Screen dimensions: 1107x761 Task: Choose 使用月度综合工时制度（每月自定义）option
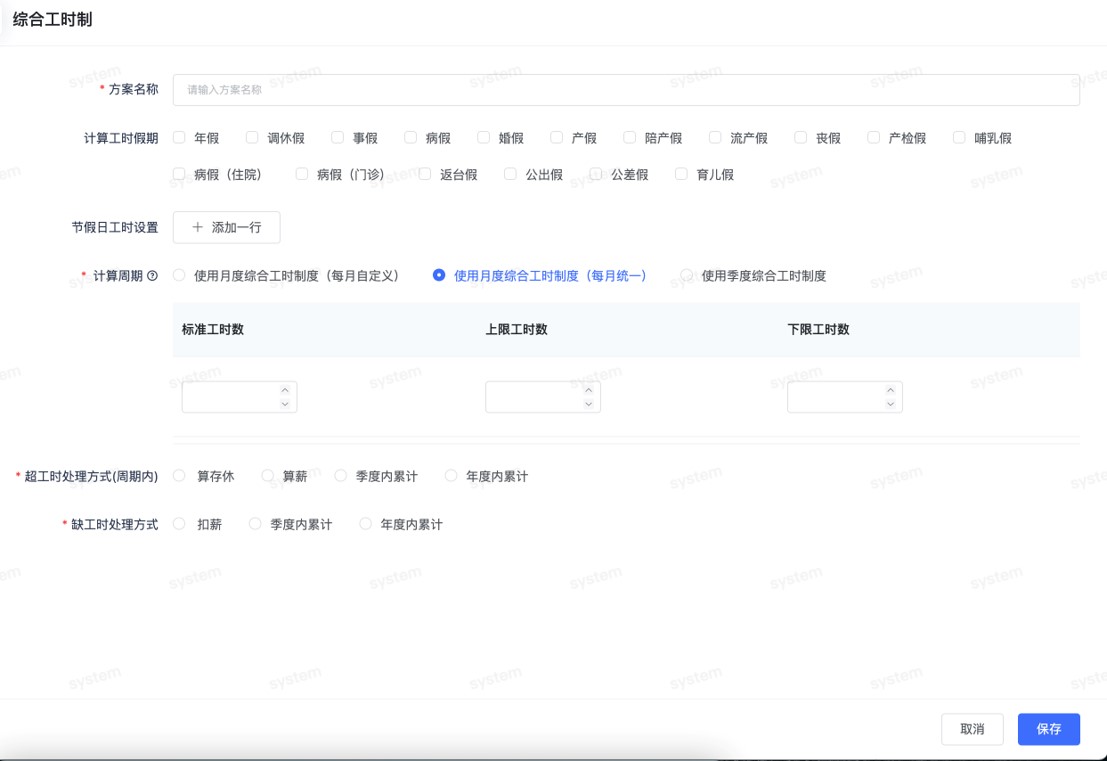(x=180, y=275)
